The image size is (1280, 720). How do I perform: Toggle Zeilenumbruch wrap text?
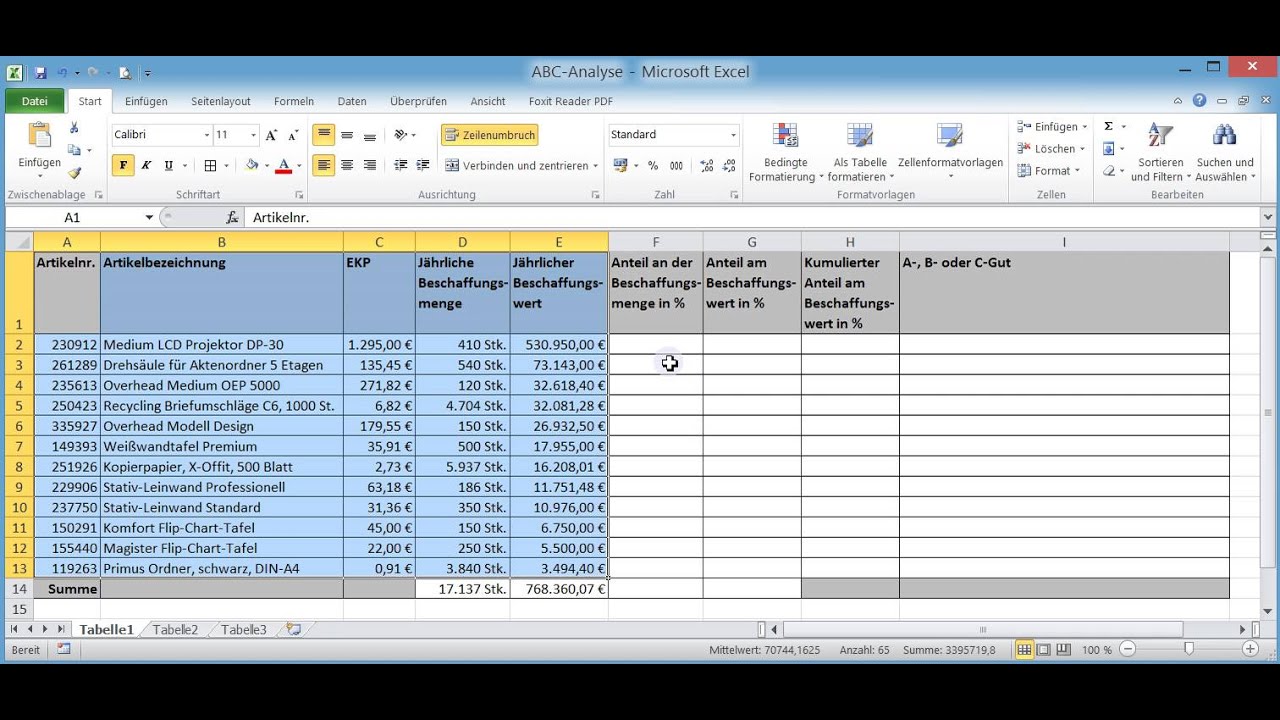[490, 135]
